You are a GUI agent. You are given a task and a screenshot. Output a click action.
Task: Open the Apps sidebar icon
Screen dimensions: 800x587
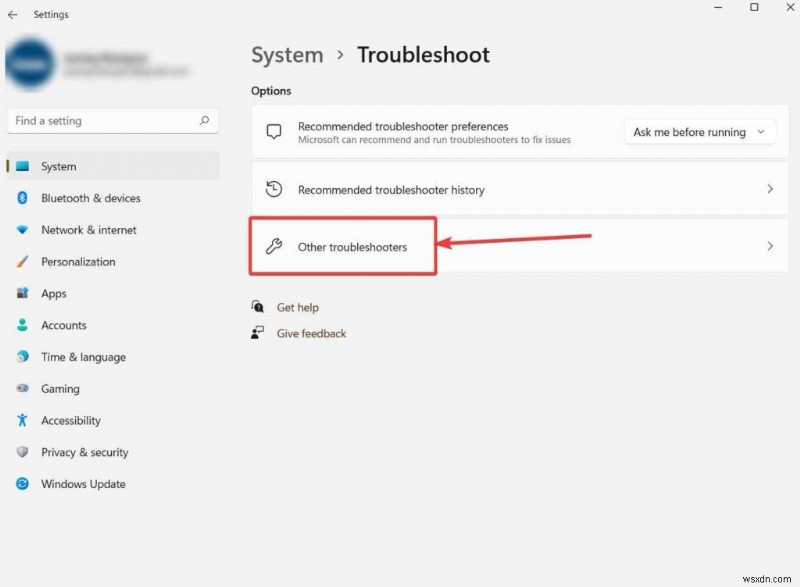[x=22, y=293]
